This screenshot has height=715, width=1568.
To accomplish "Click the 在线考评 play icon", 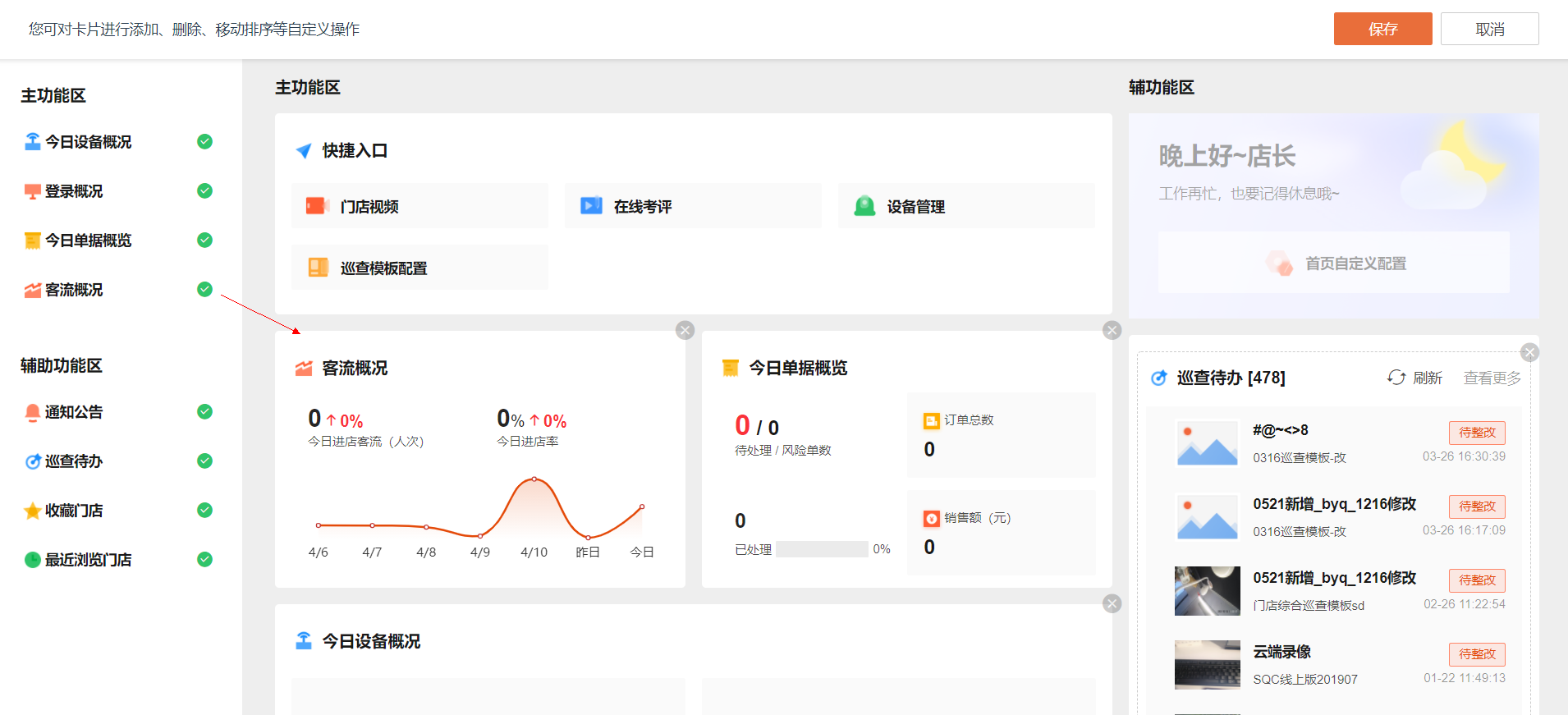I will [591, 206].
